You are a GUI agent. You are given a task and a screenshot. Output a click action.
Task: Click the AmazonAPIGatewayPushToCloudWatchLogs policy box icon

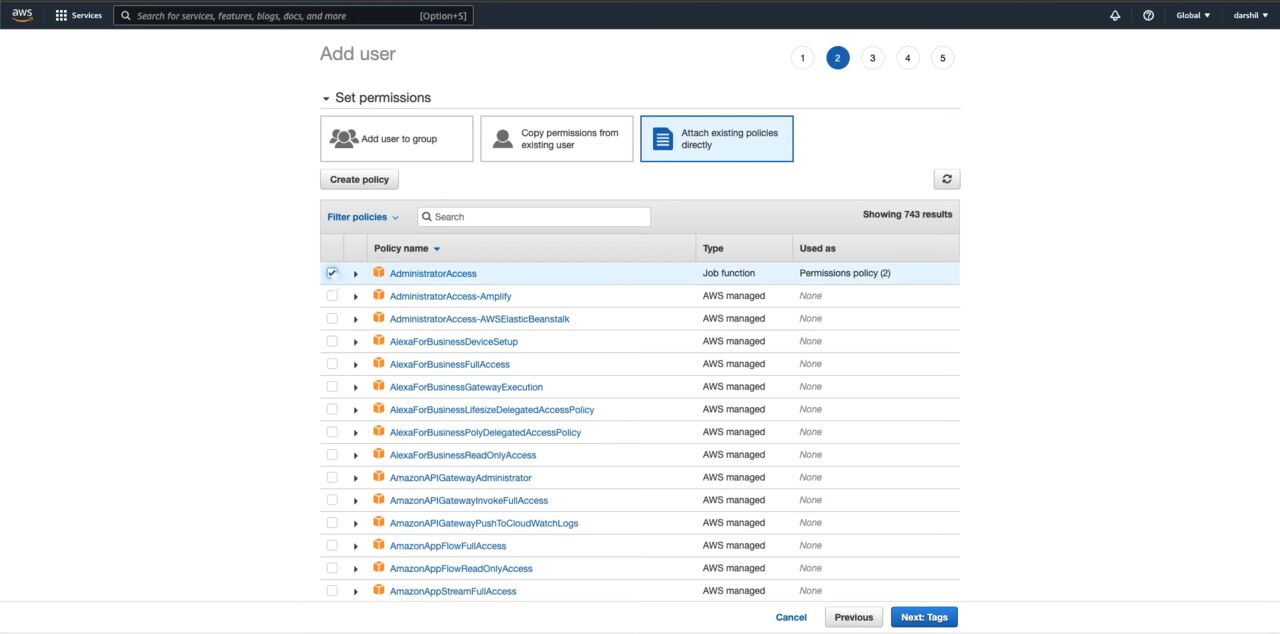tap(379, 522)
